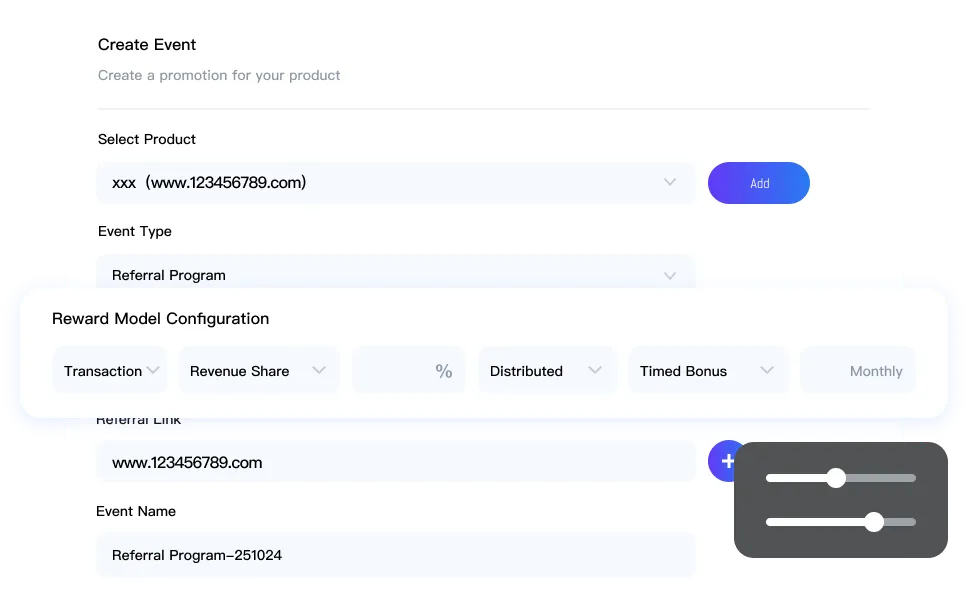Click the Event Name input containing Referral Program-251024
968x616 pixels.
click(395, 555)
